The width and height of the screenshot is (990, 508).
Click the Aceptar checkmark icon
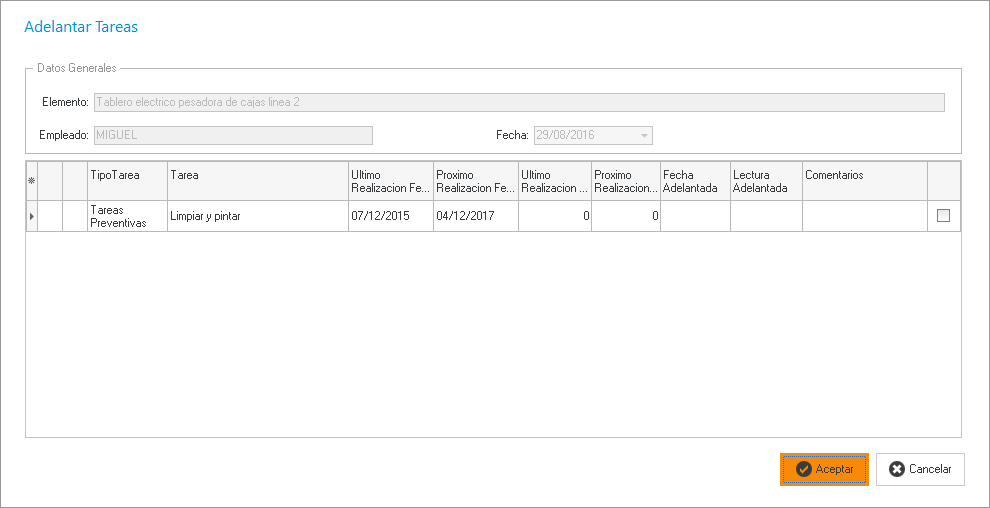[x=803, y=469]
